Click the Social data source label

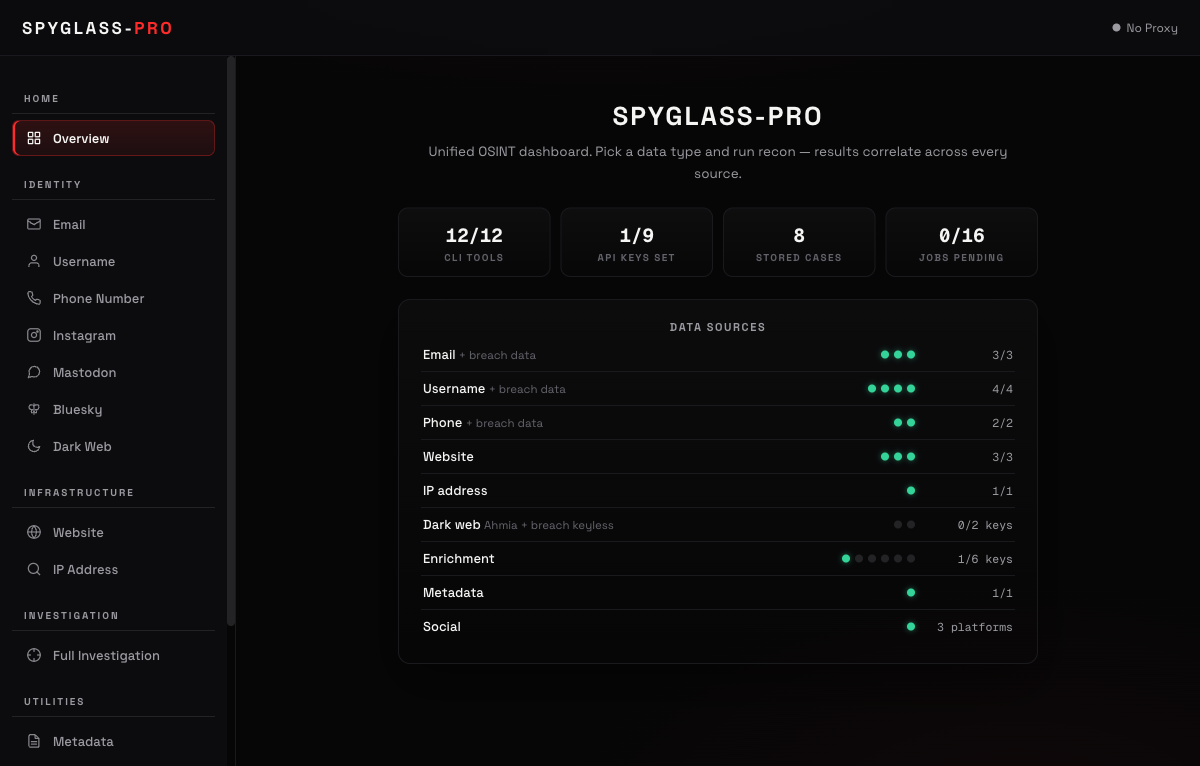(x=442, y=626)
